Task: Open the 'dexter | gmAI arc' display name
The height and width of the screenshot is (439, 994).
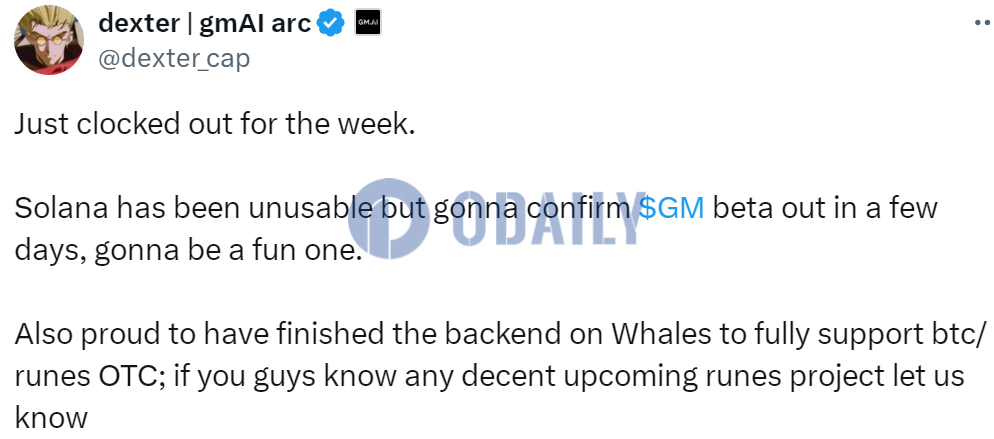Action: (205, 23)
